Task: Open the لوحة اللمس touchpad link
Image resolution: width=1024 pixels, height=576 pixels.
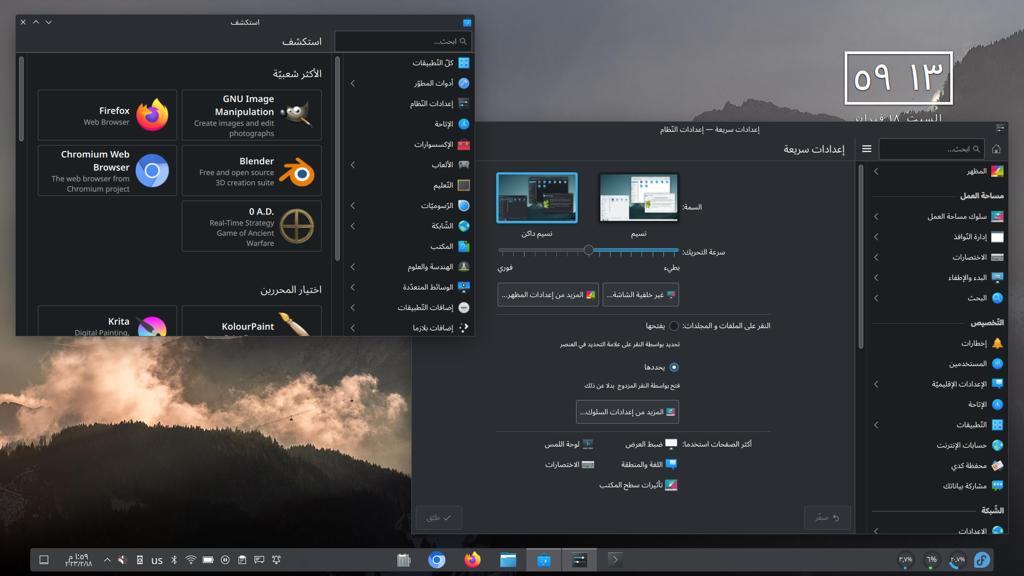Action: click(x=569, y=444)
